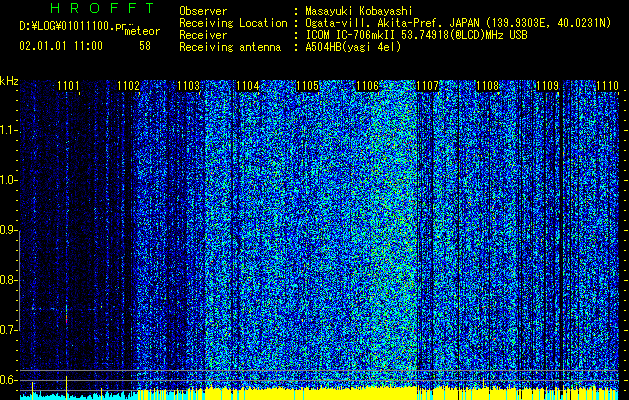Select the 1108 time marker
This screenshot has width=629, height=400.
click(487, 86)
